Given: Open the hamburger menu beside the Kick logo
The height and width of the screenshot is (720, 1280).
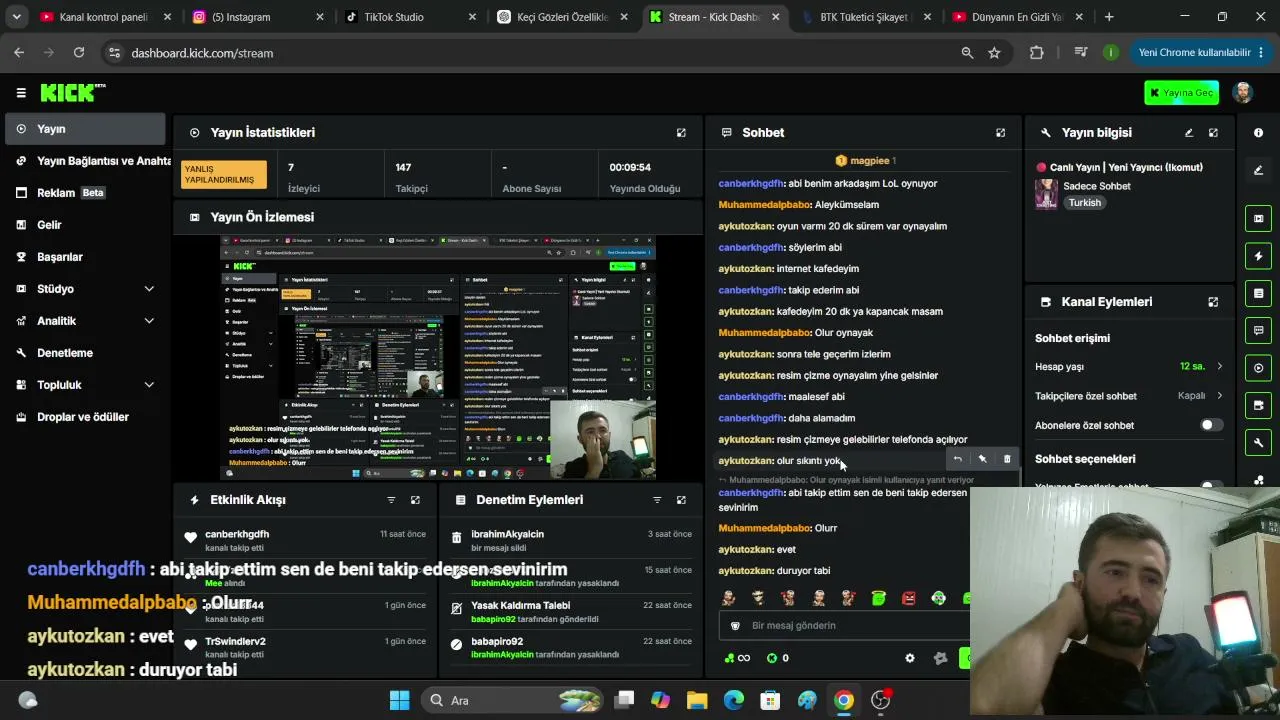Looking at the screenshot, I should pos(21,93).
